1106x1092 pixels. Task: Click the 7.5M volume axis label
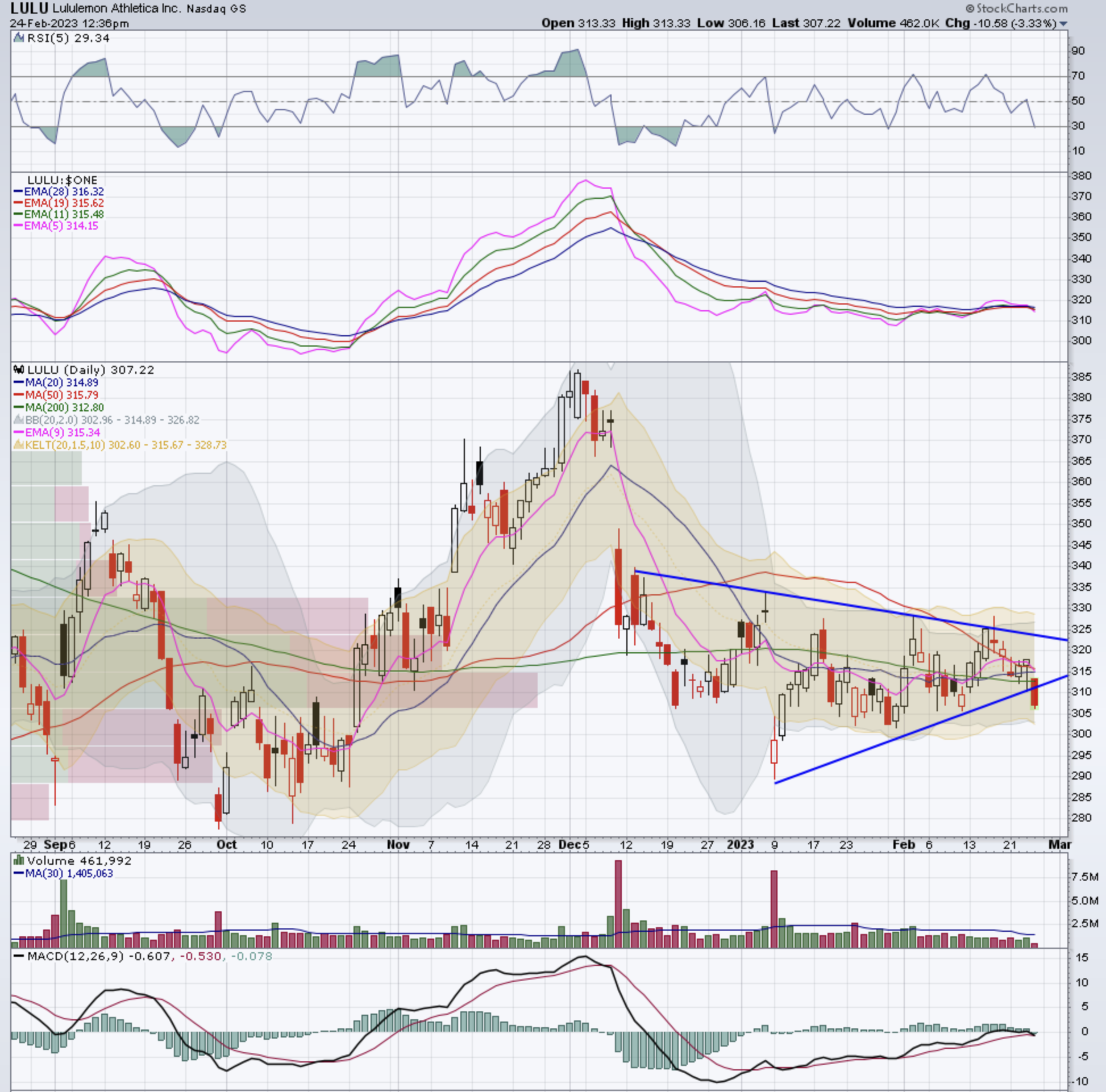point(1085,877)
